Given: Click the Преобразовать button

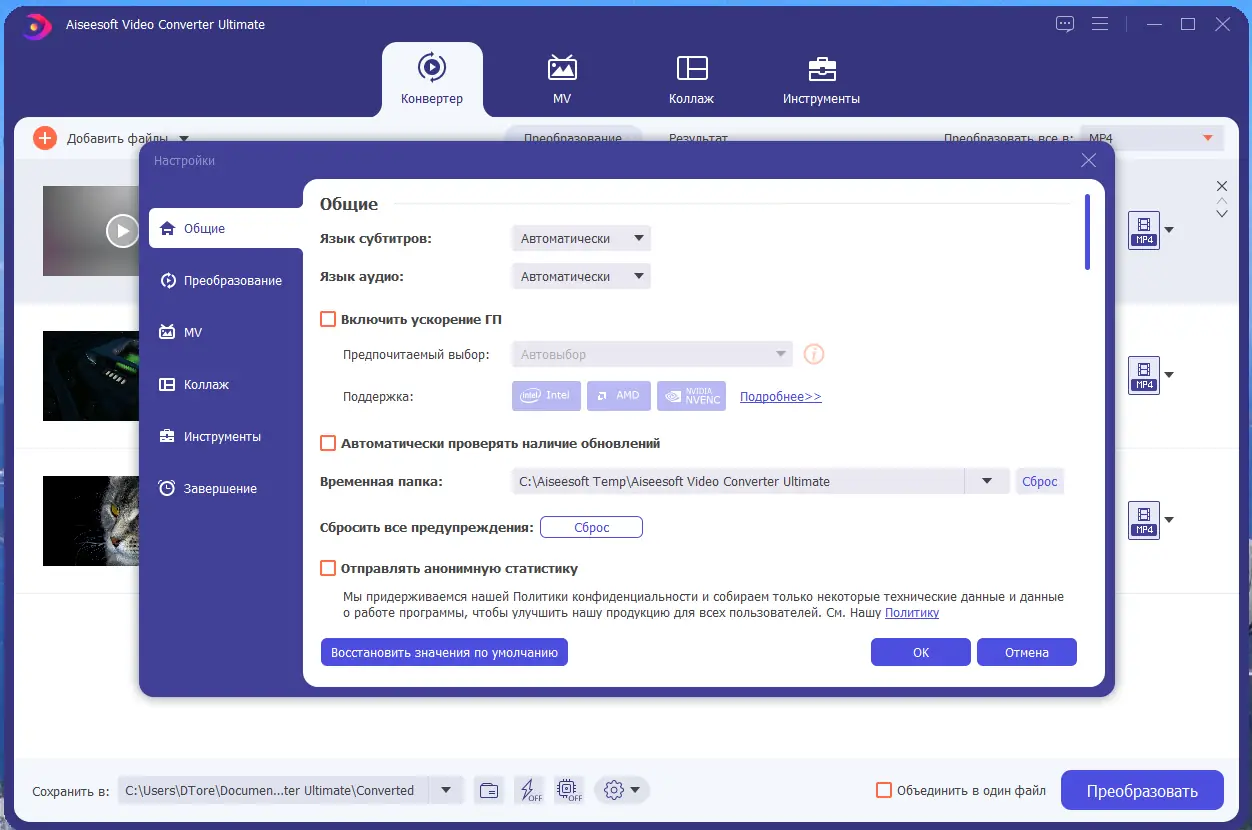Looking at the screenshot, I should [x=1142, y=791].
